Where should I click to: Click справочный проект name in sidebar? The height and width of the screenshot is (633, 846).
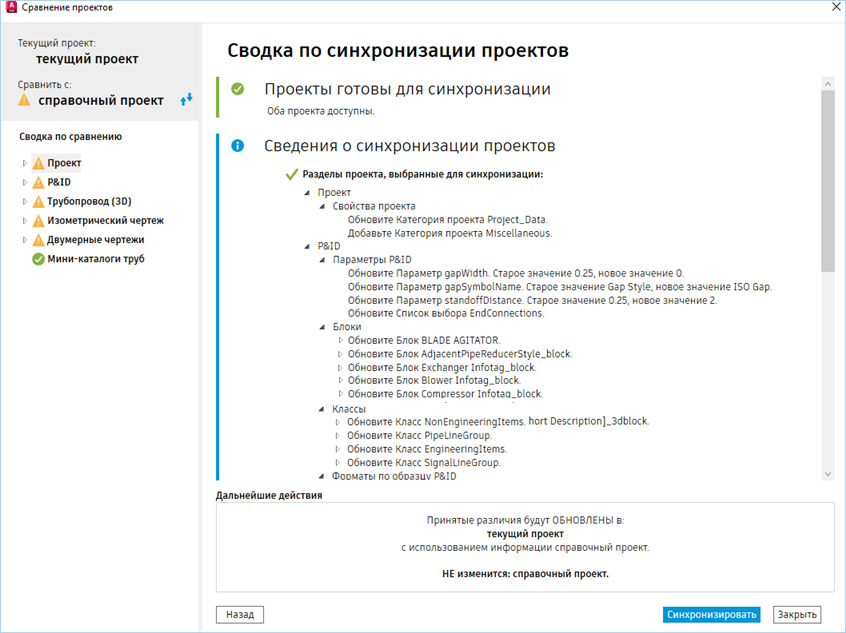click(101, 100)
